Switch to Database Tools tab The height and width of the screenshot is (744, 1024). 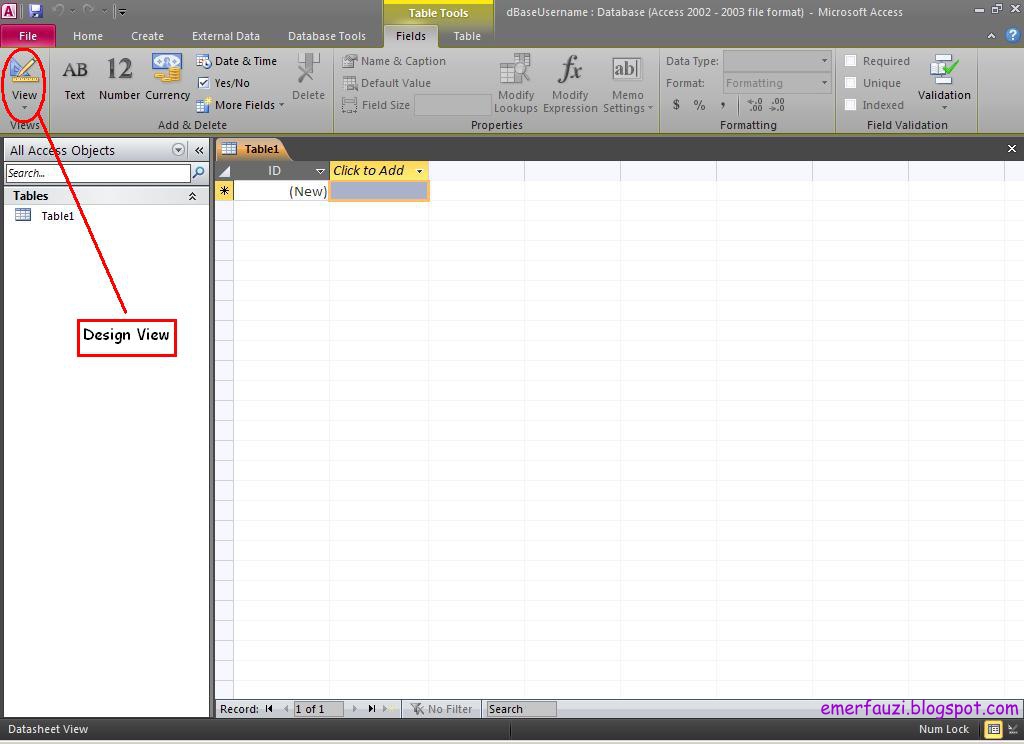[x=327, y=36]
